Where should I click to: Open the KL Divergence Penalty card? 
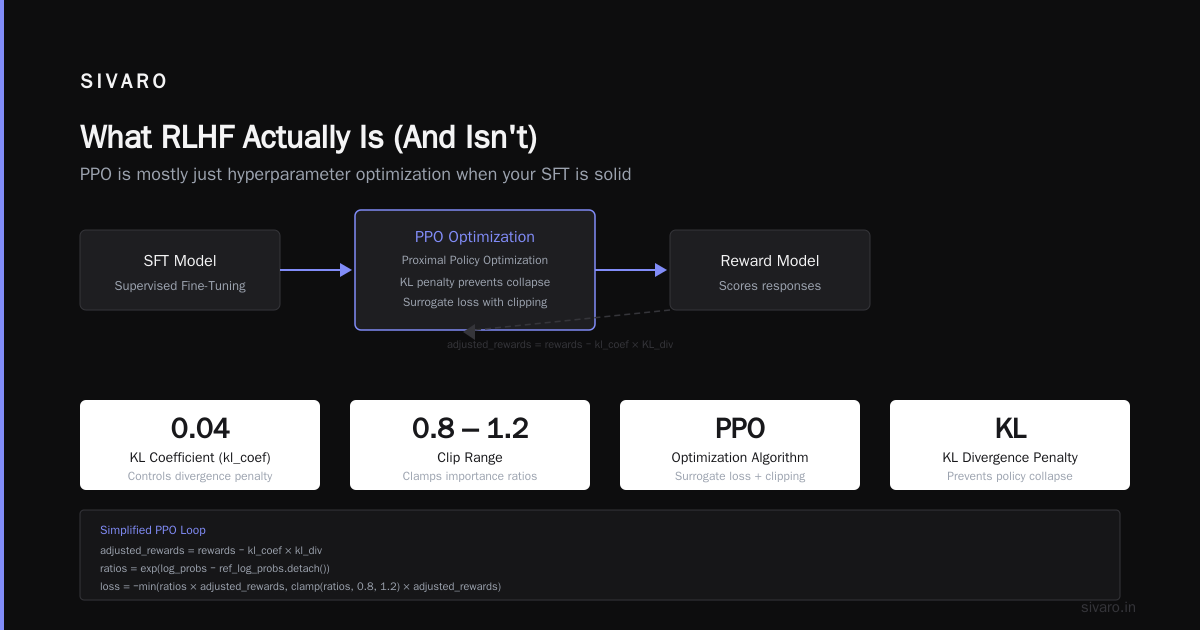[x=1010, y=445]
